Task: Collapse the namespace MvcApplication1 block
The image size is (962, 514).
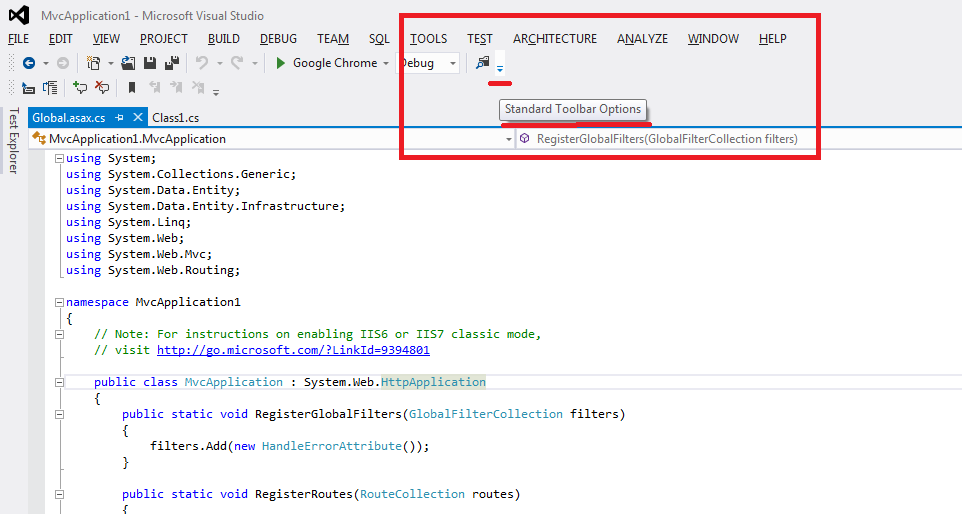Action: click(x=60, y=302)
